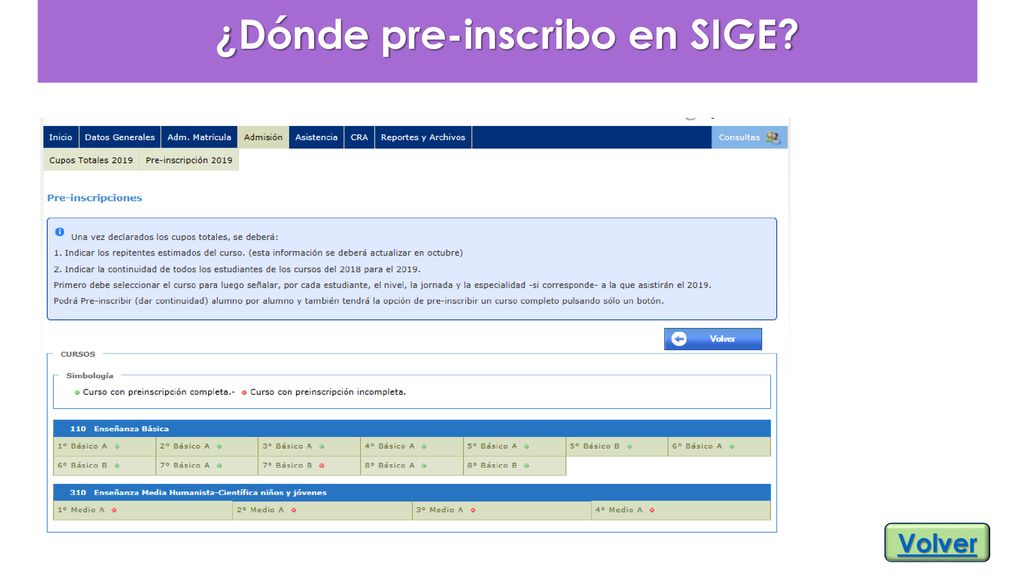This screenshot has width=1024, height=576.
Task: Click green status dot of 2º Básico A
Action: (219, 447)
